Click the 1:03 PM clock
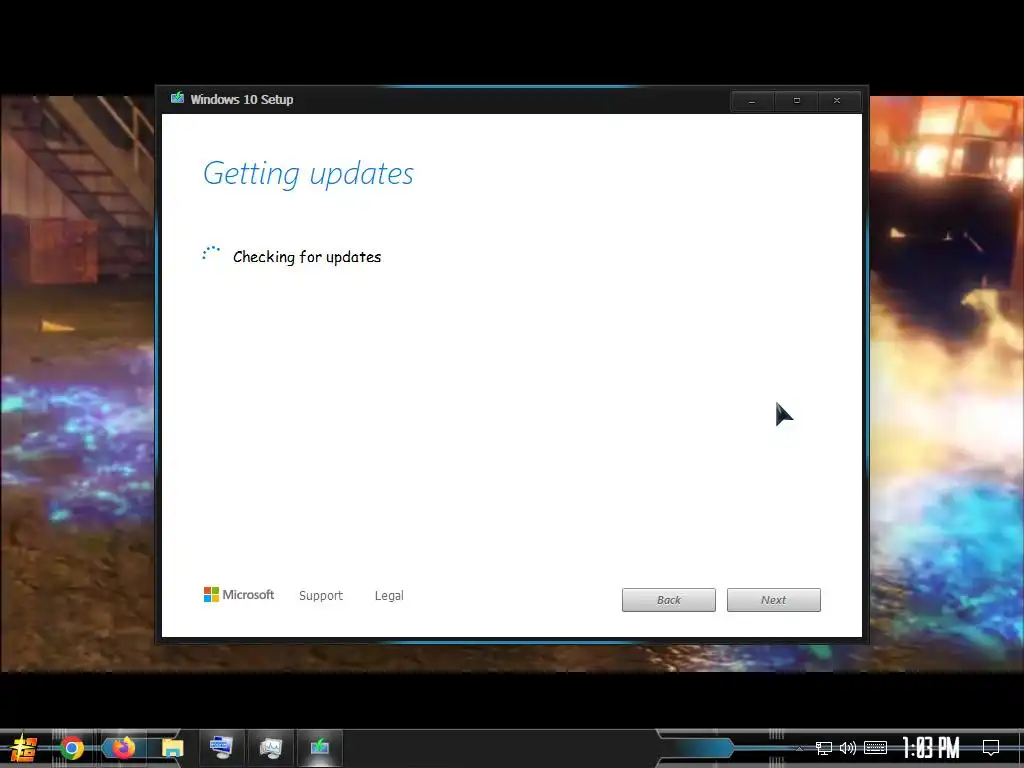 tap(931, 748)
